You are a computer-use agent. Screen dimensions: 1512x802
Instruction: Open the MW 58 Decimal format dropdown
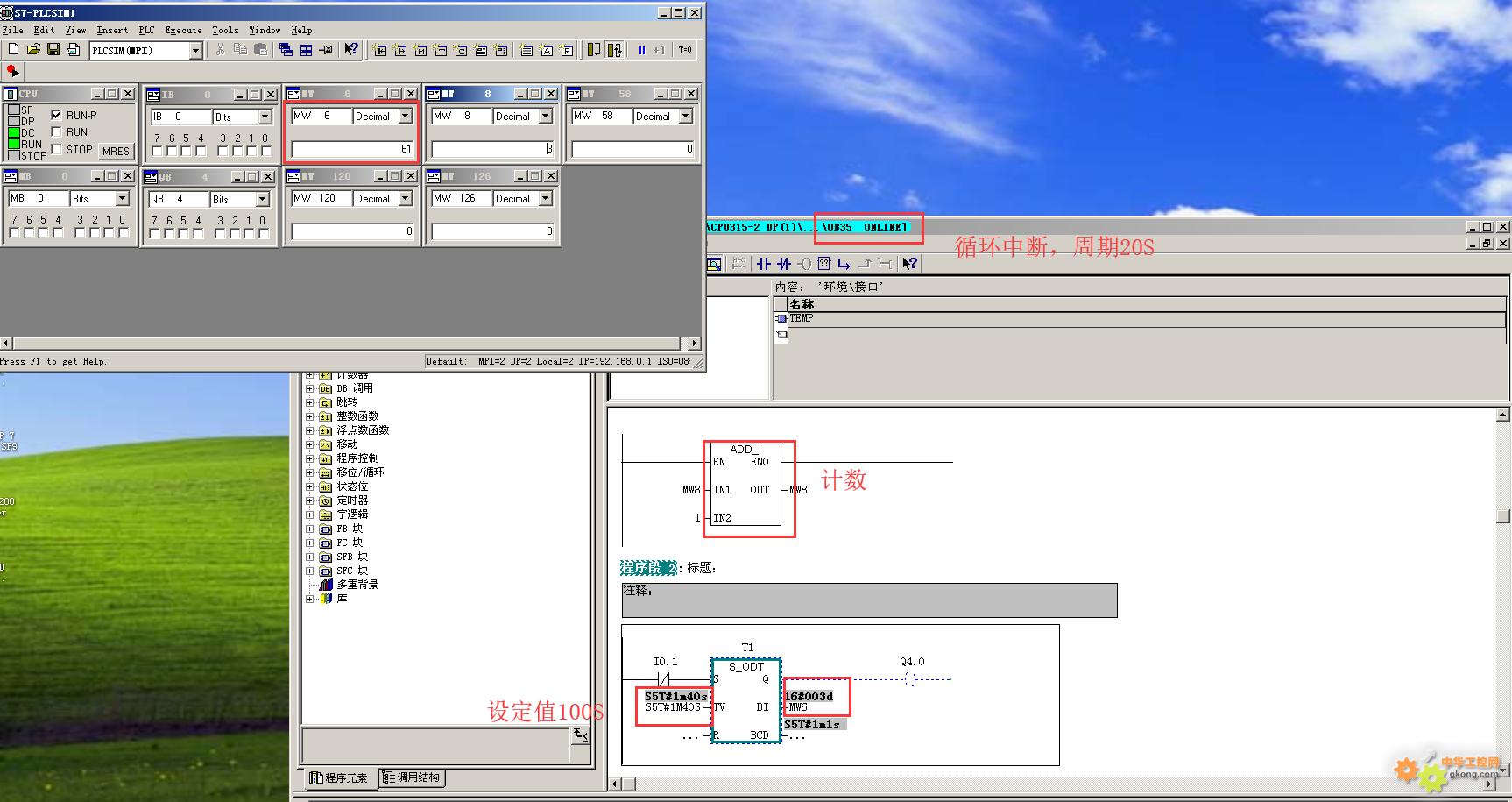tap(686, 116)
